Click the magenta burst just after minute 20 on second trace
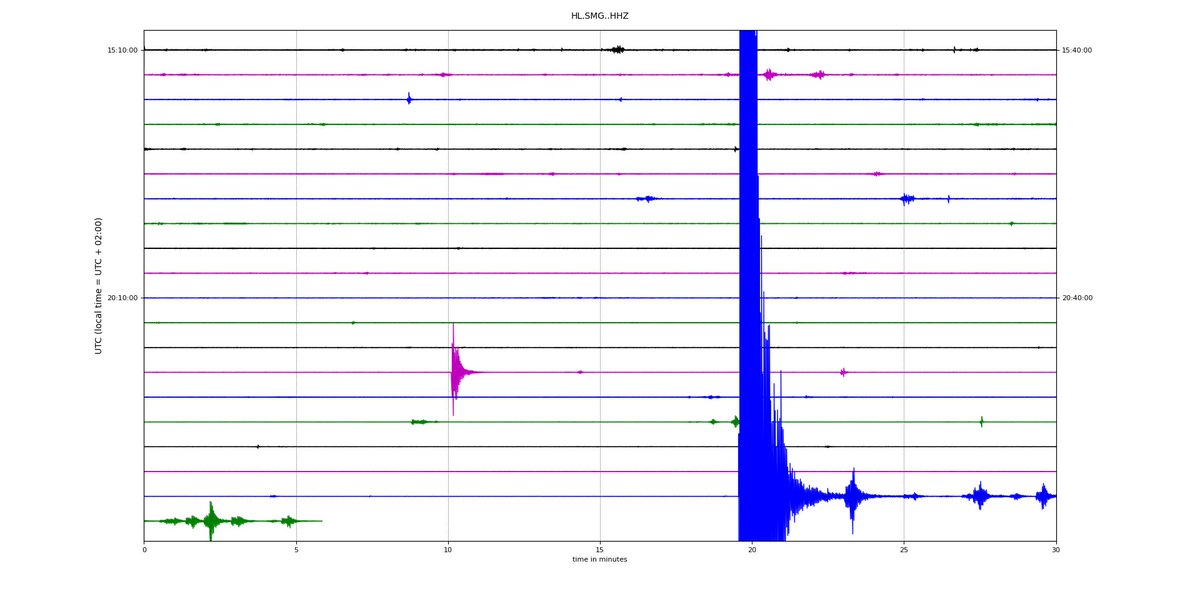 pyautogui.click(x=769, y=74)
